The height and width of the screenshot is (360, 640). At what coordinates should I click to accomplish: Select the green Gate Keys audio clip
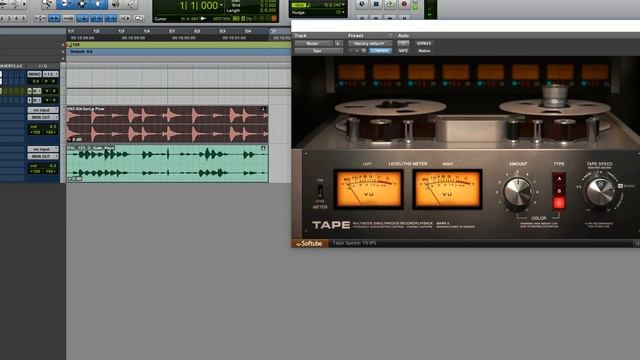(x=167, y=163)
